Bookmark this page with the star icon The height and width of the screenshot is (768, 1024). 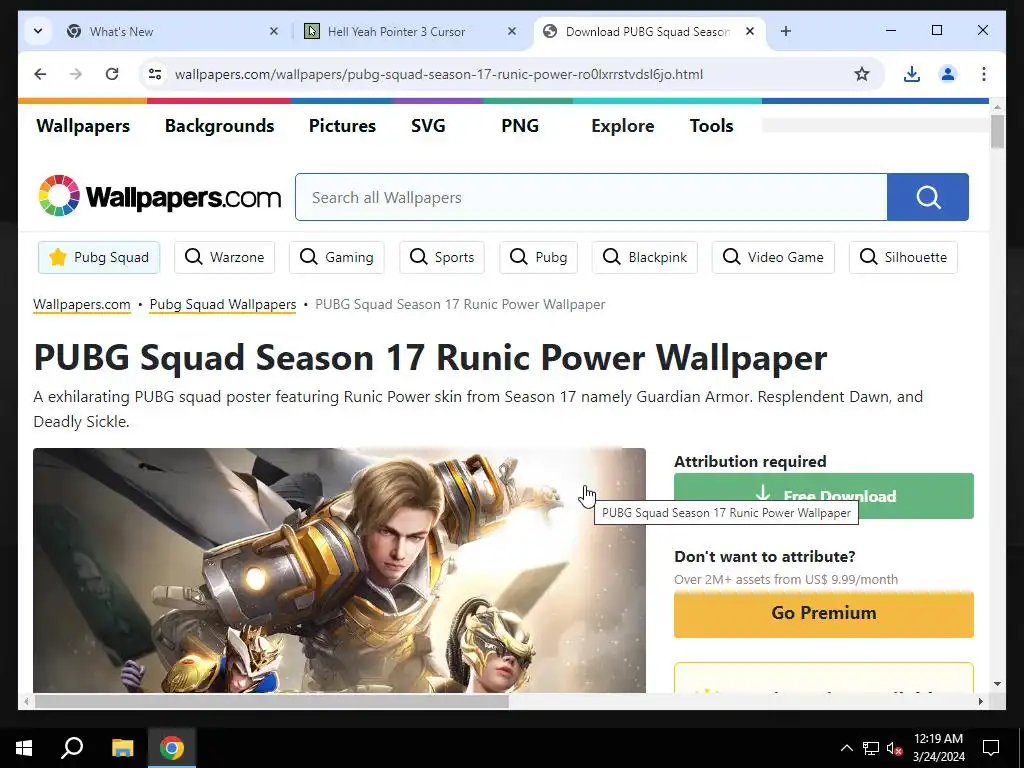[x=862, y=74]
